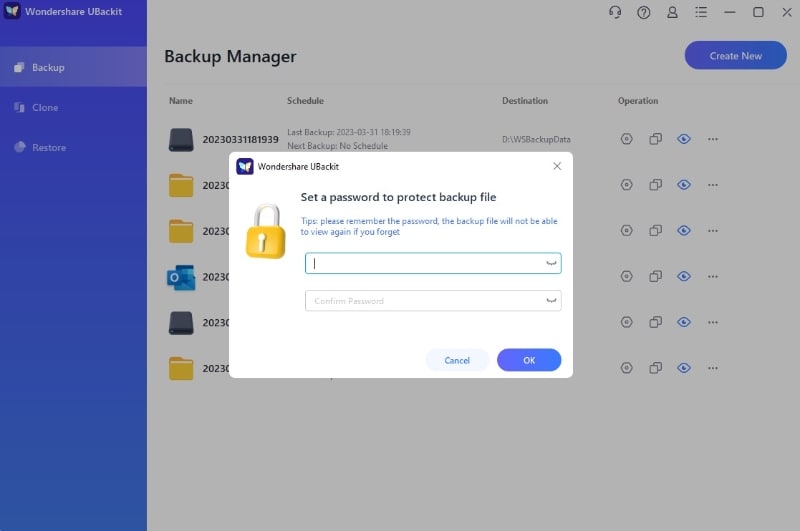Screen dimensions: 800x531
Task: Click the Next Backup: No Schedule text
Action: [337, 146]
